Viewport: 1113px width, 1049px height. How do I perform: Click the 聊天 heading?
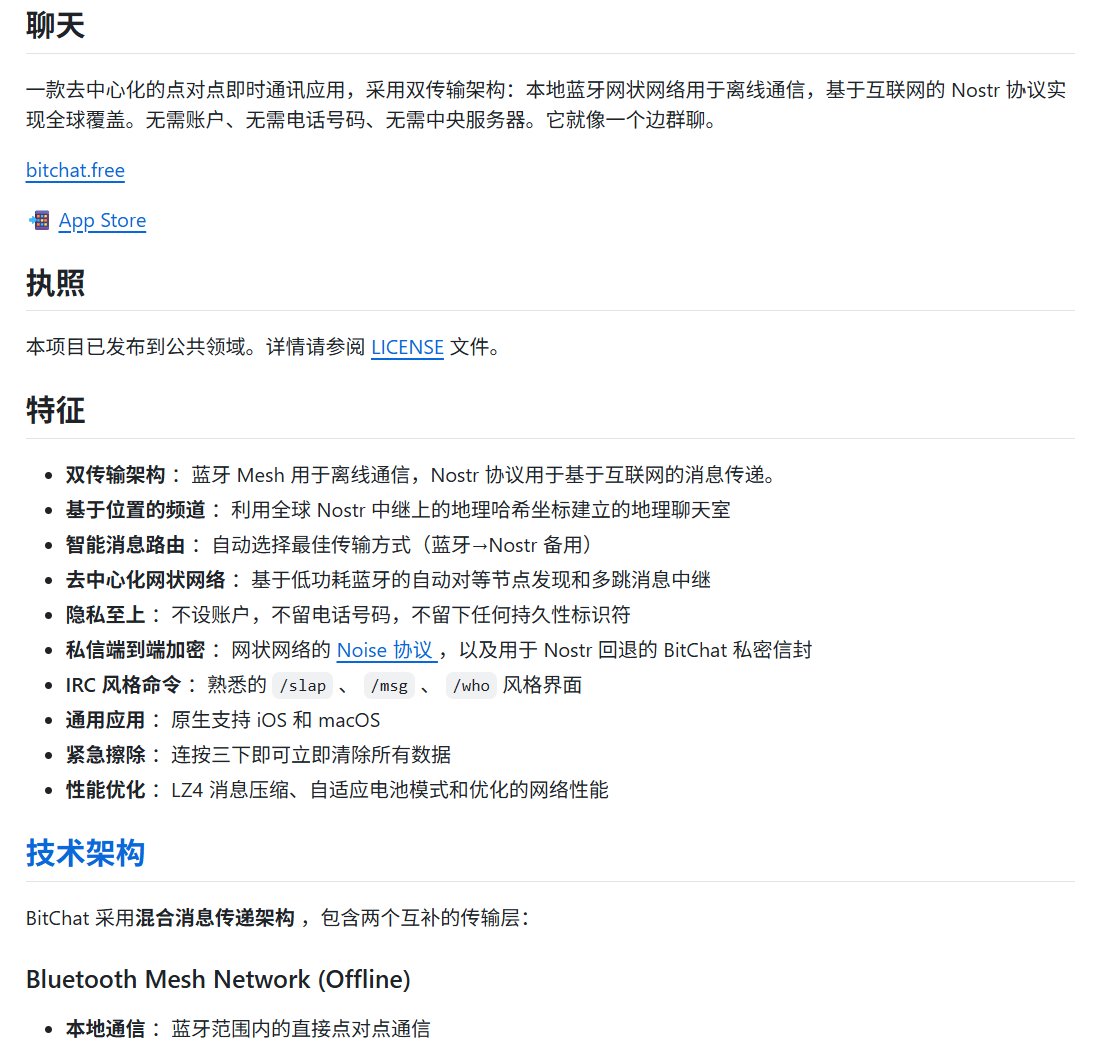pos(55,26)
